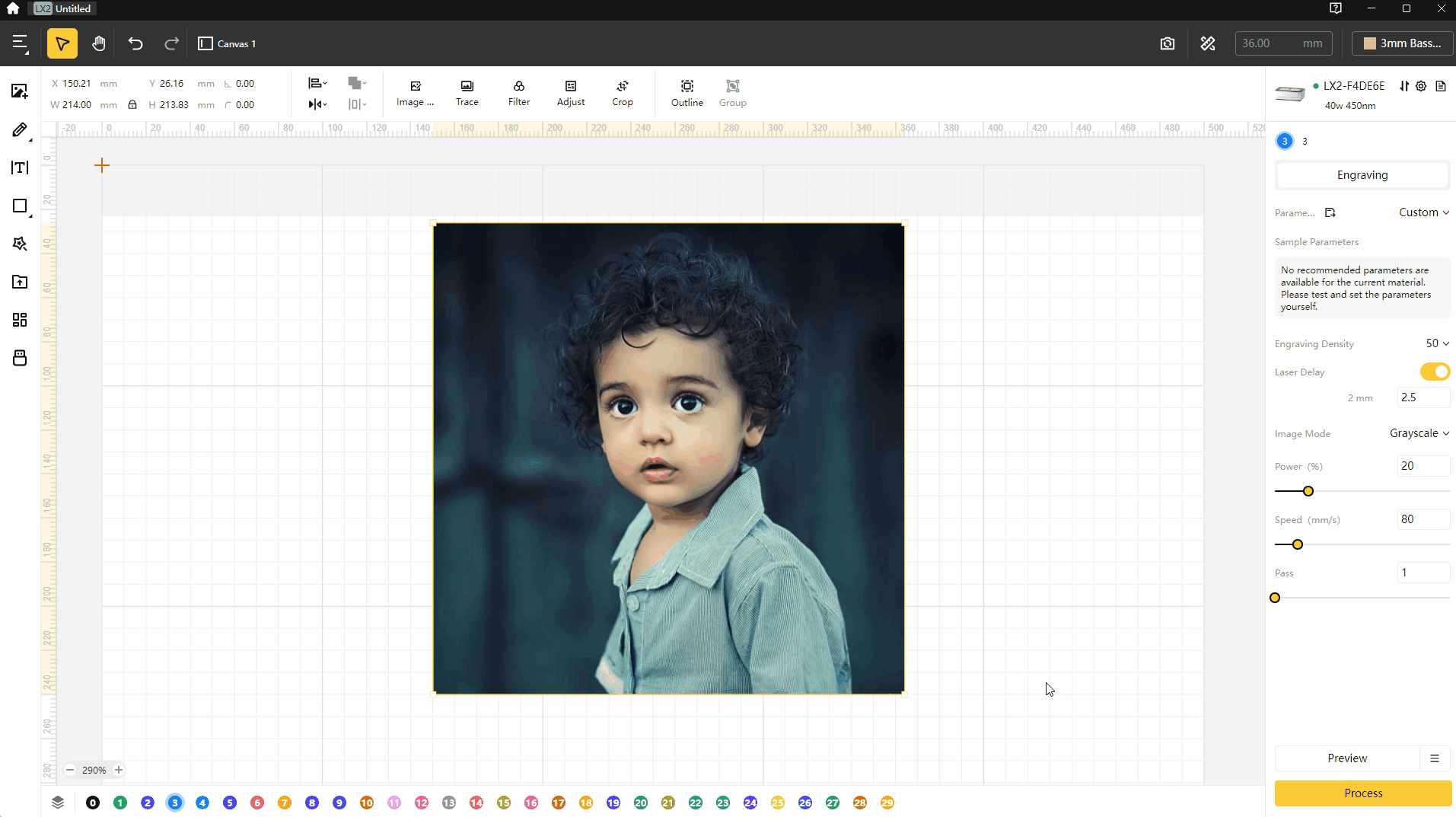Select layer color 1 green
Screen dimensions: 1456x817
point(120,803)
